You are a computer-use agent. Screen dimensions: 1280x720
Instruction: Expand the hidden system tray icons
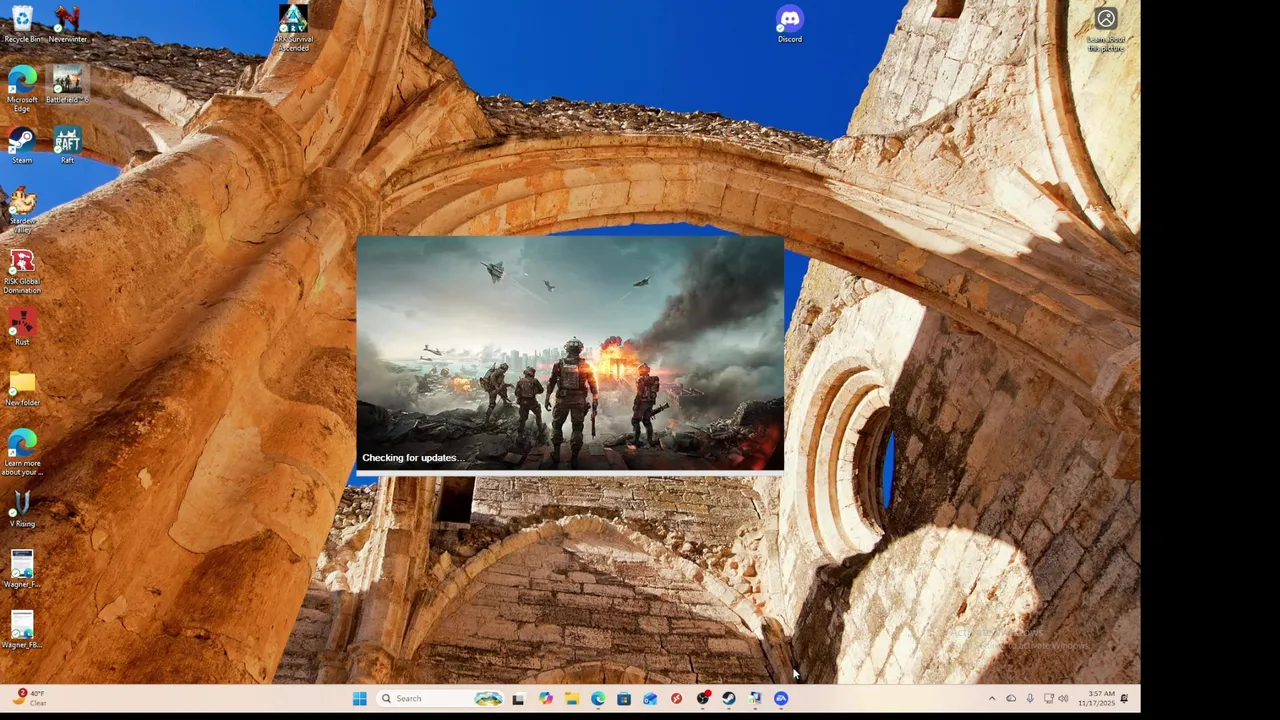[992, 698]
